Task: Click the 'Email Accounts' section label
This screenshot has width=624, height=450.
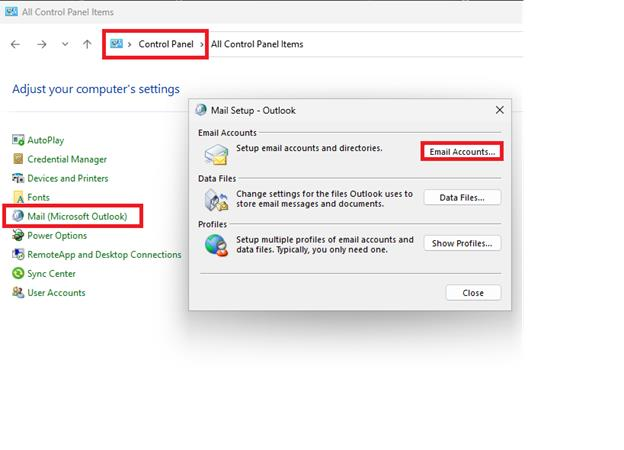Action: pos(227,133)
